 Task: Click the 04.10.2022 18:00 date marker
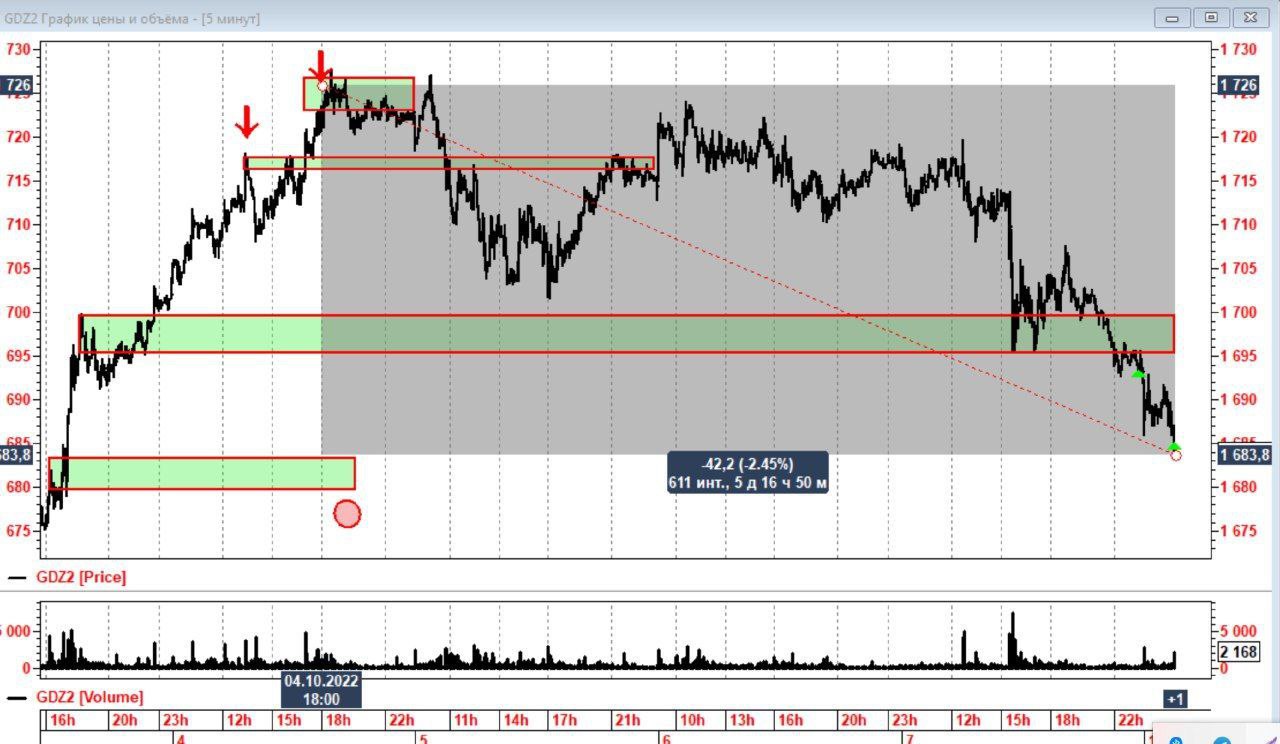click(x=321, y=689)
